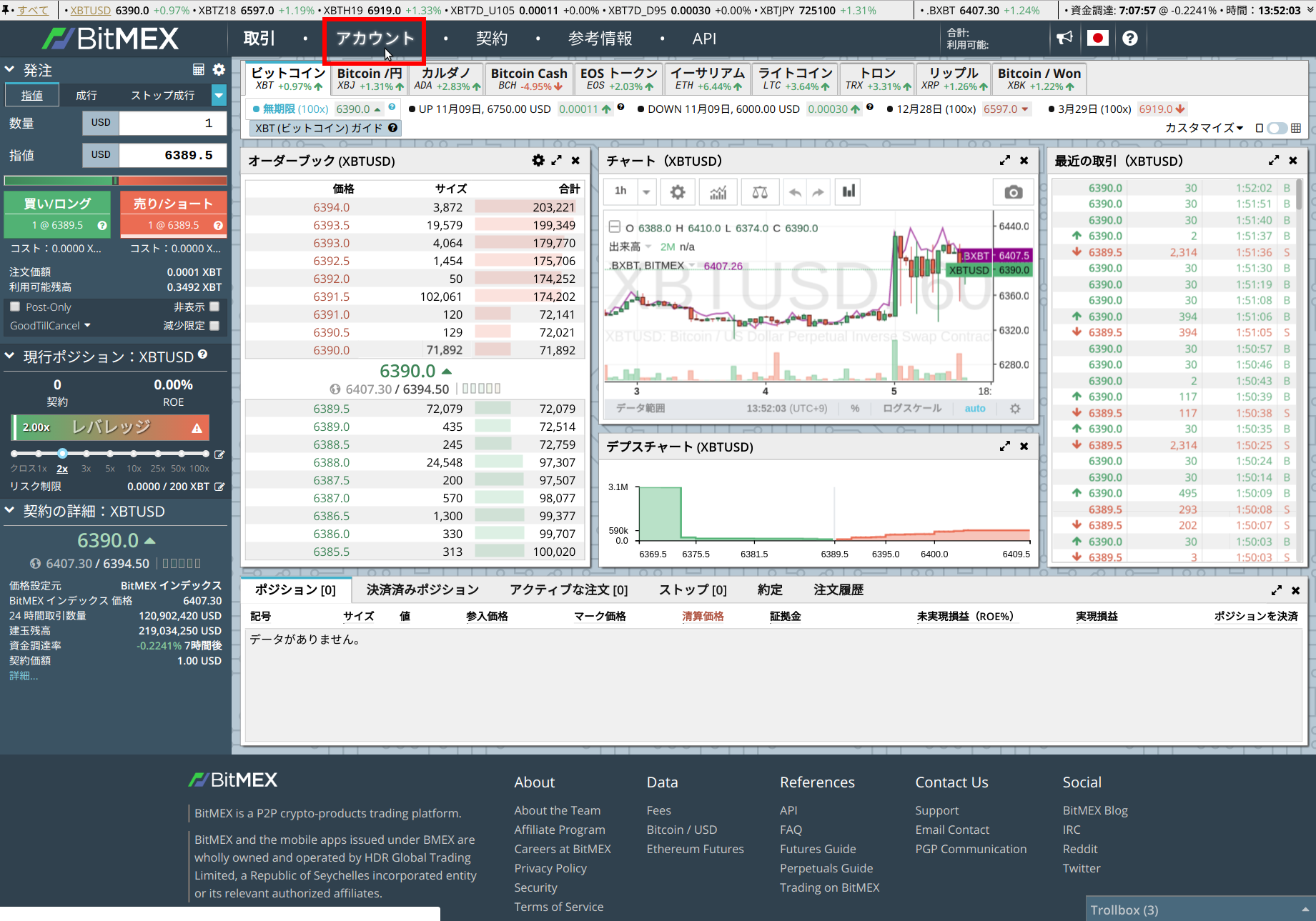Open the calculator in the 発注 panel header
The height and width of the screenshot is (921, 1316).
click(199, 69)
